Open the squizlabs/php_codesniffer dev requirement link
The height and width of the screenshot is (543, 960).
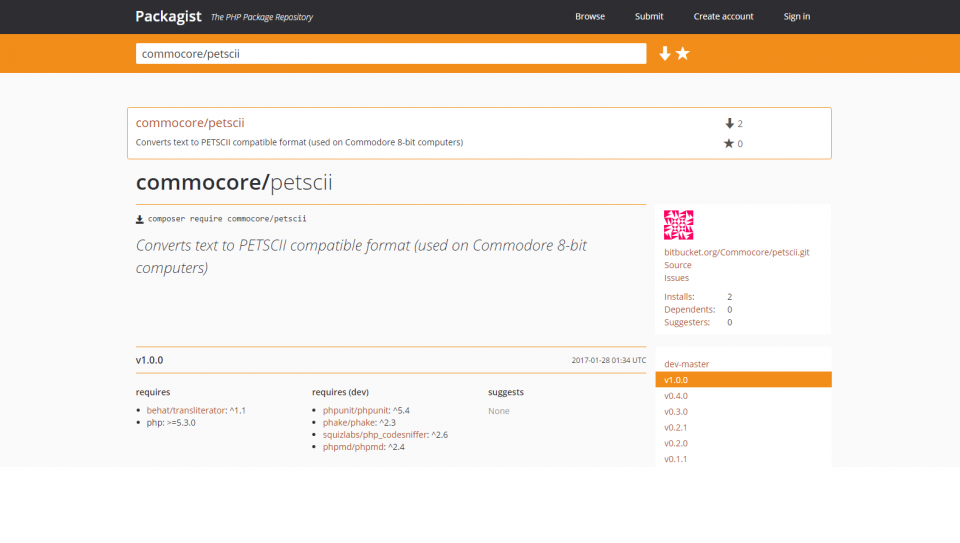point(375,435)
